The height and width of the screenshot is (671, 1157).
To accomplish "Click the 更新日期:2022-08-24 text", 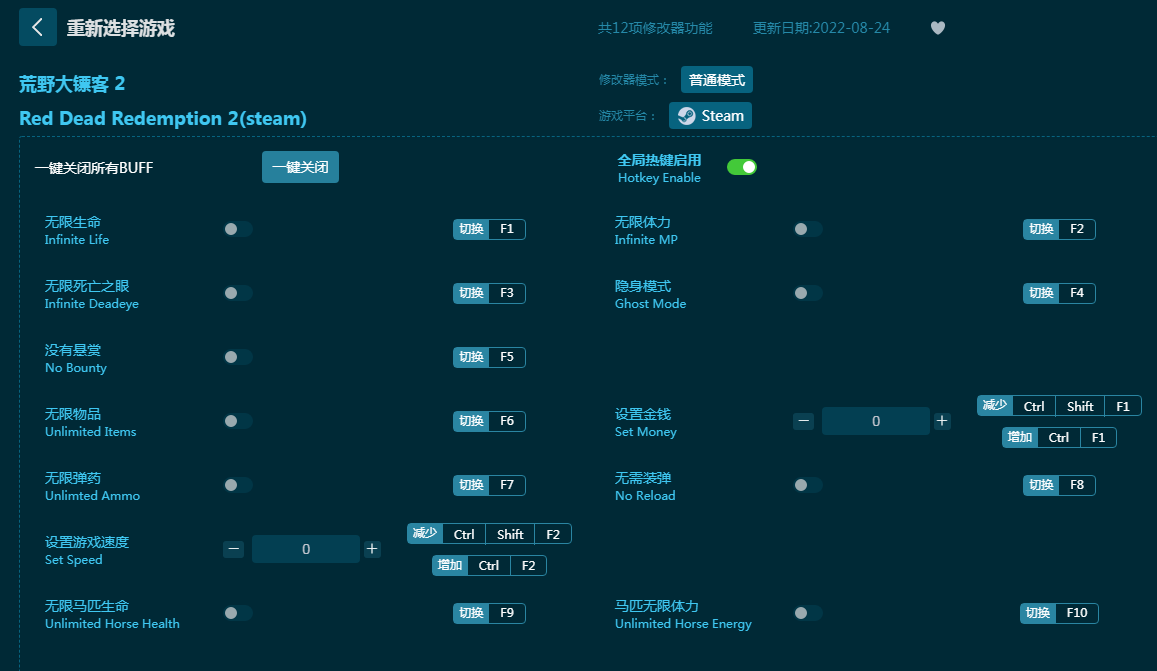I will [x=821, y=28].
